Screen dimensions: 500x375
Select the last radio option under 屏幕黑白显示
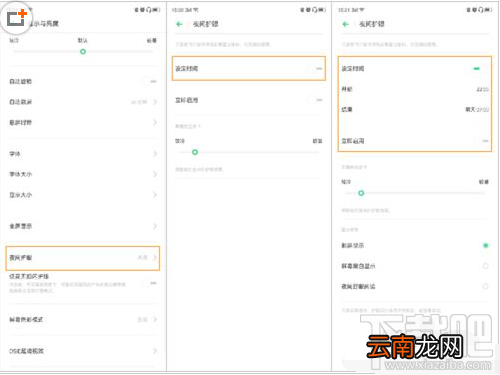(x=485, y=286)
